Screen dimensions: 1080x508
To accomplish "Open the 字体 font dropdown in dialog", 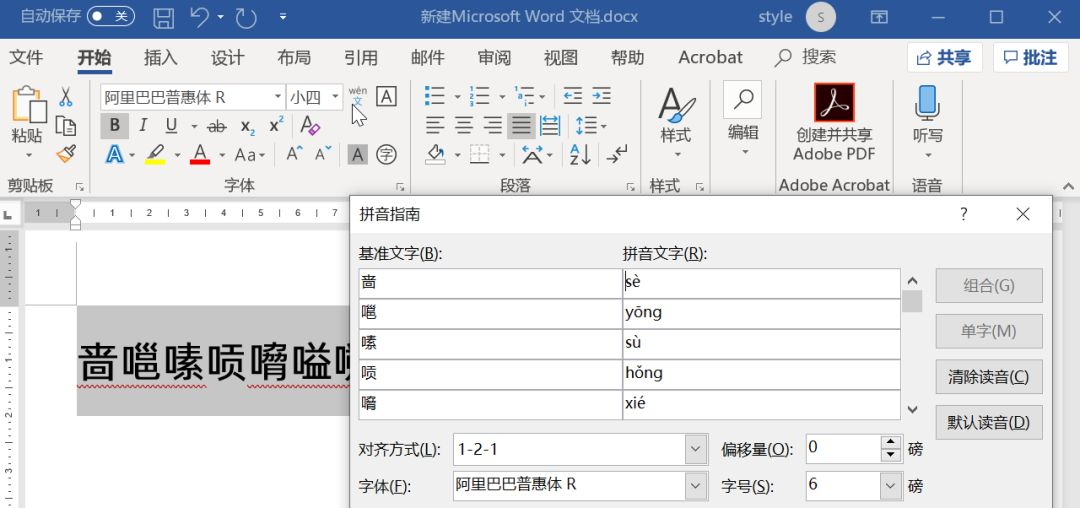I will pyautogui.click(x=696, y=486).
